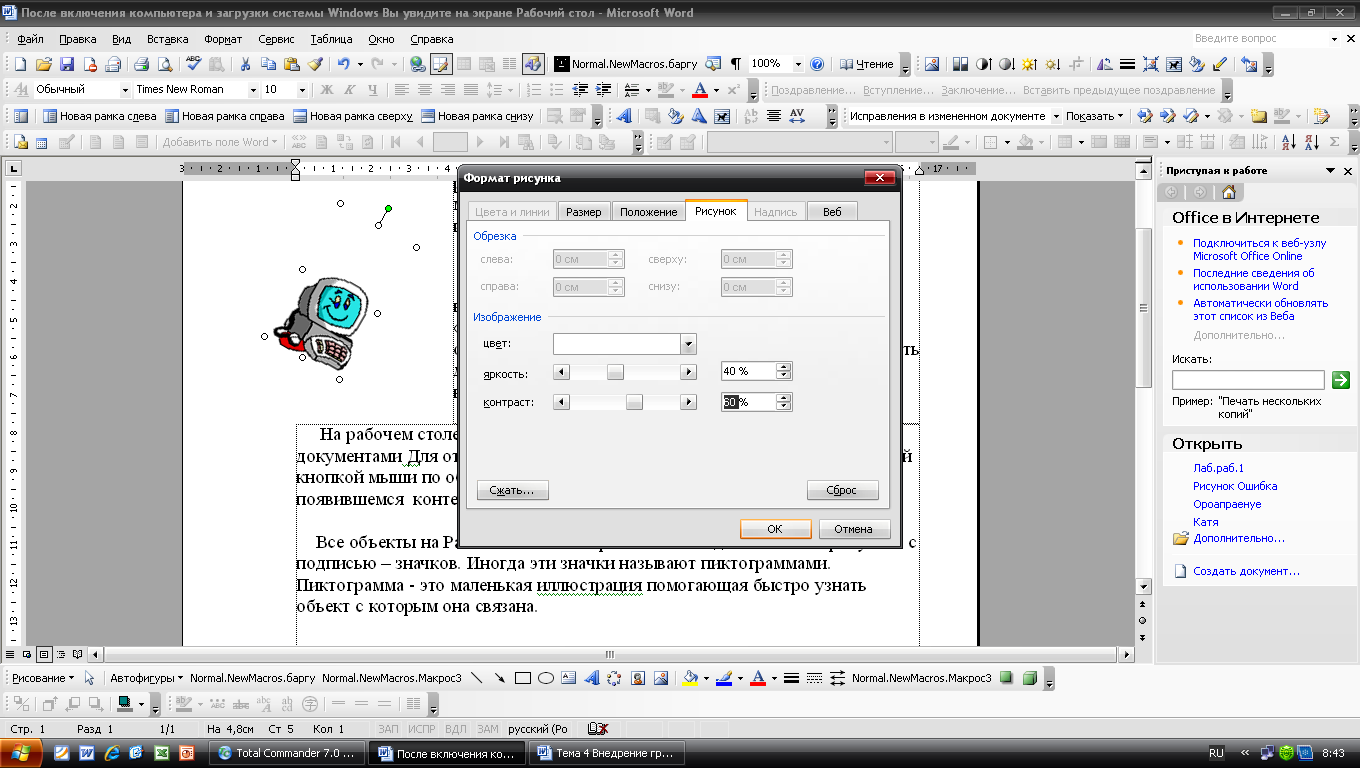Increase яркость percentage with up stepper
This screenshot has width=1360, height=768.
coord(784,367)
